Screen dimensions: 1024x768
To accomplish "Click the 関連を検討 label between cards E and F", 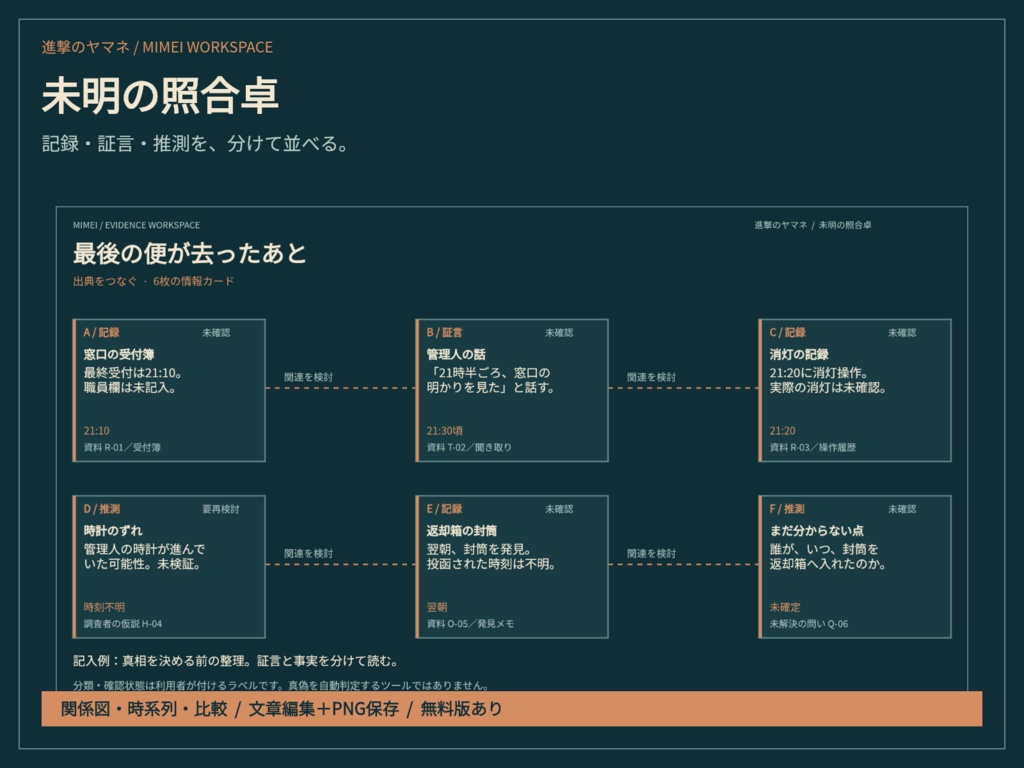I will [651, 553].
